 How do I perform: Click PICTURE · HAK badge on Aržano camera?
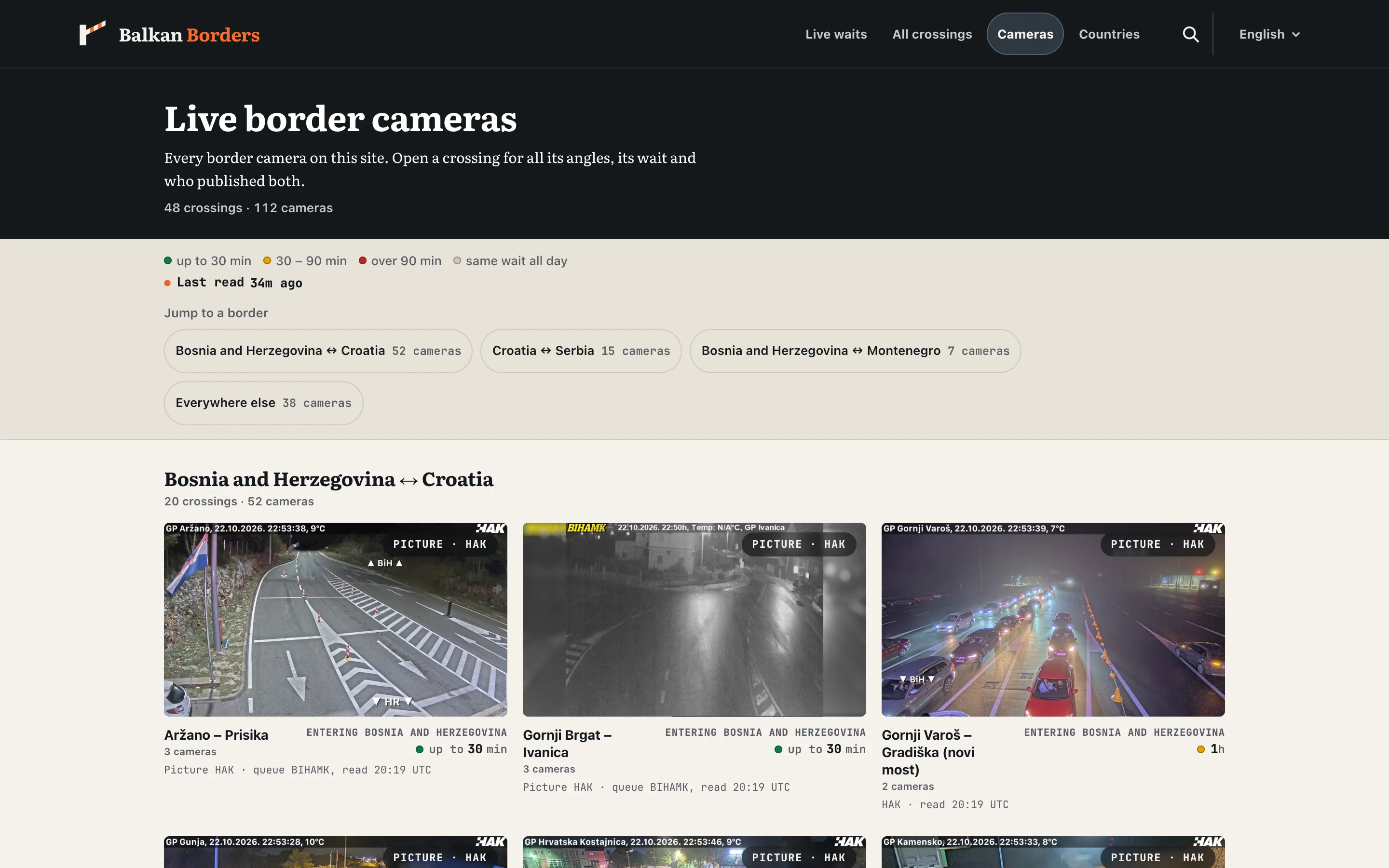pos(440,544)
